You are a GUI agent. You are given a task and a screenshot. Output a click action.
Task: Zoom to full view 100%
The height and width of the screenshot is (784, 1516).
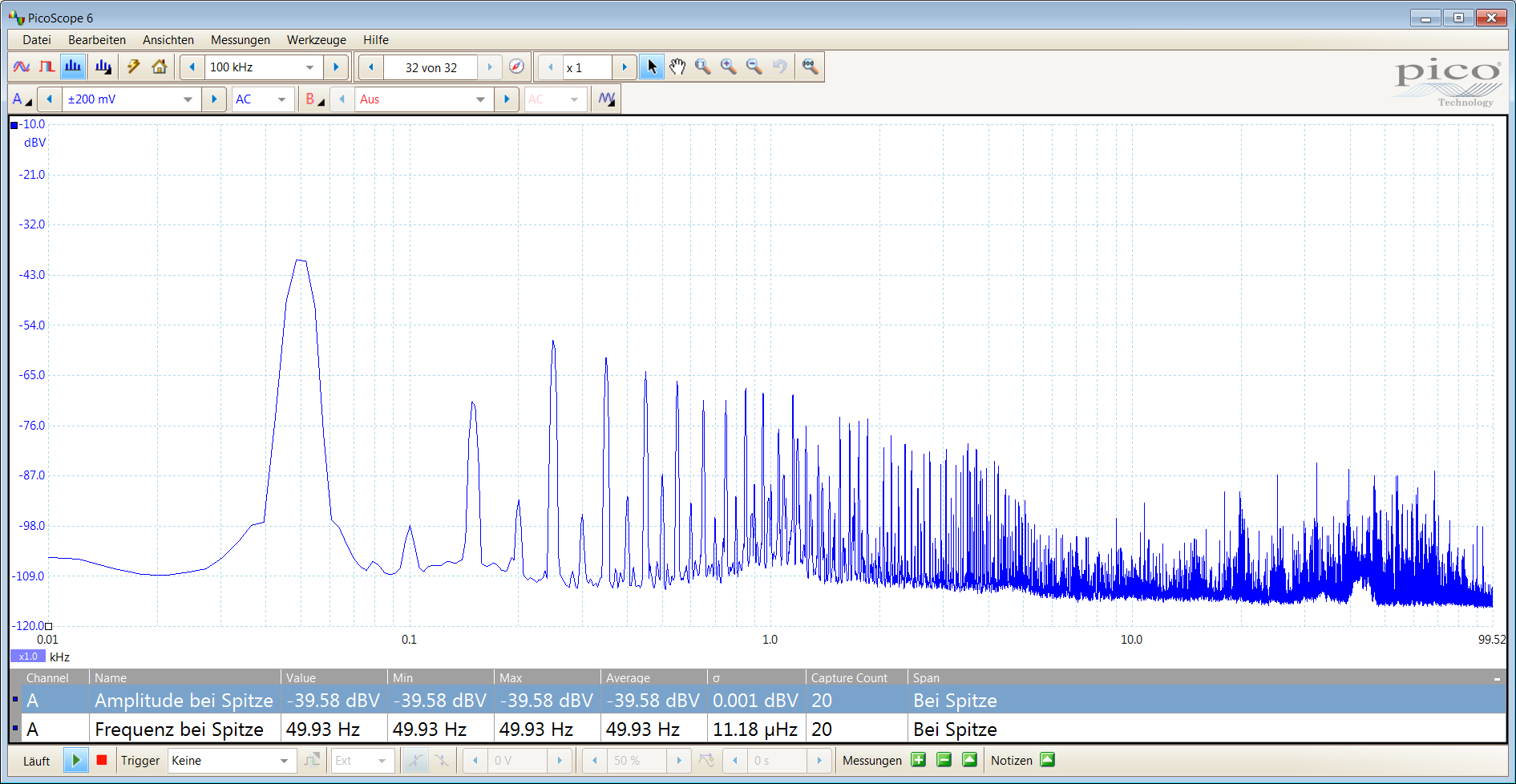(811, 67)
